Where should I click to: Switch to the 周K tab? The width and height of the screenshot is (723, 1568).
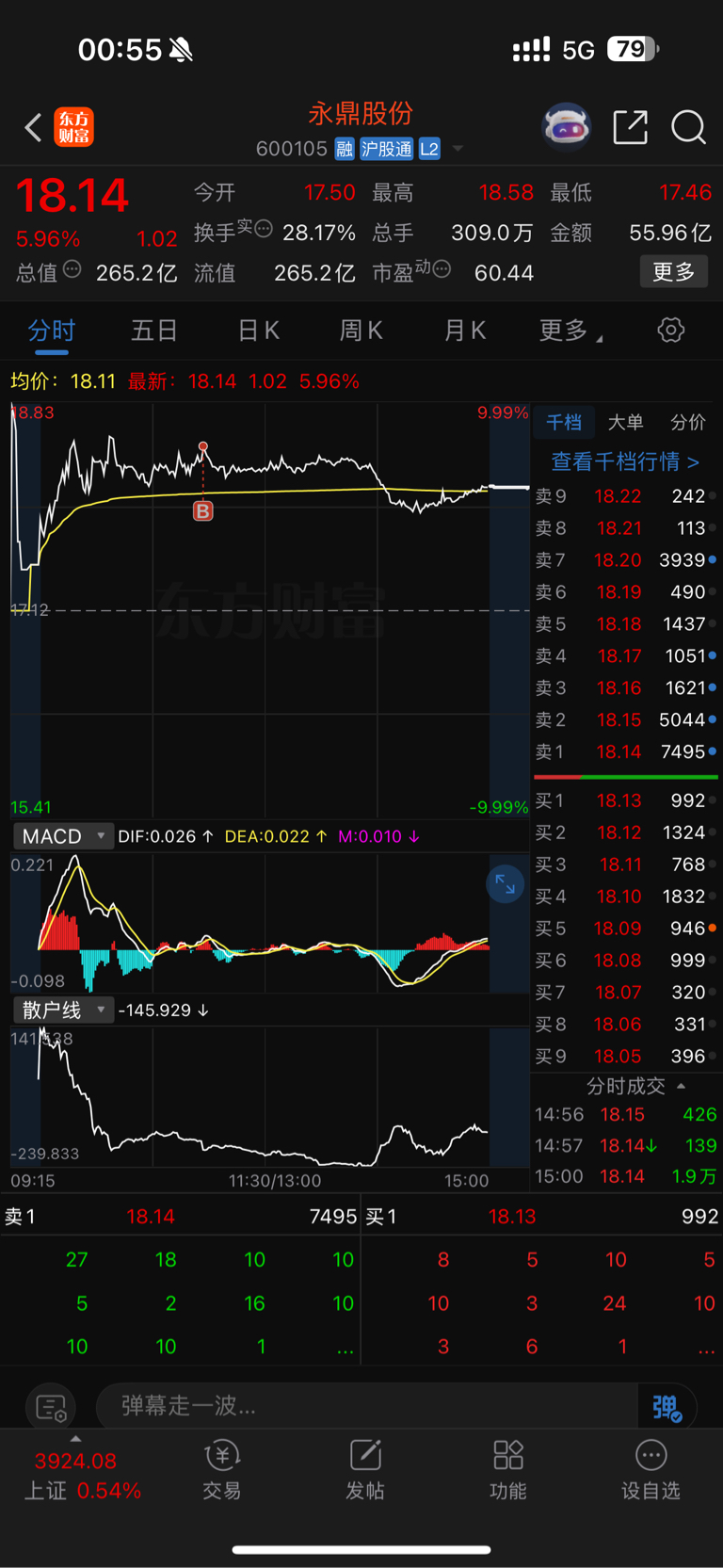[361, 331]
